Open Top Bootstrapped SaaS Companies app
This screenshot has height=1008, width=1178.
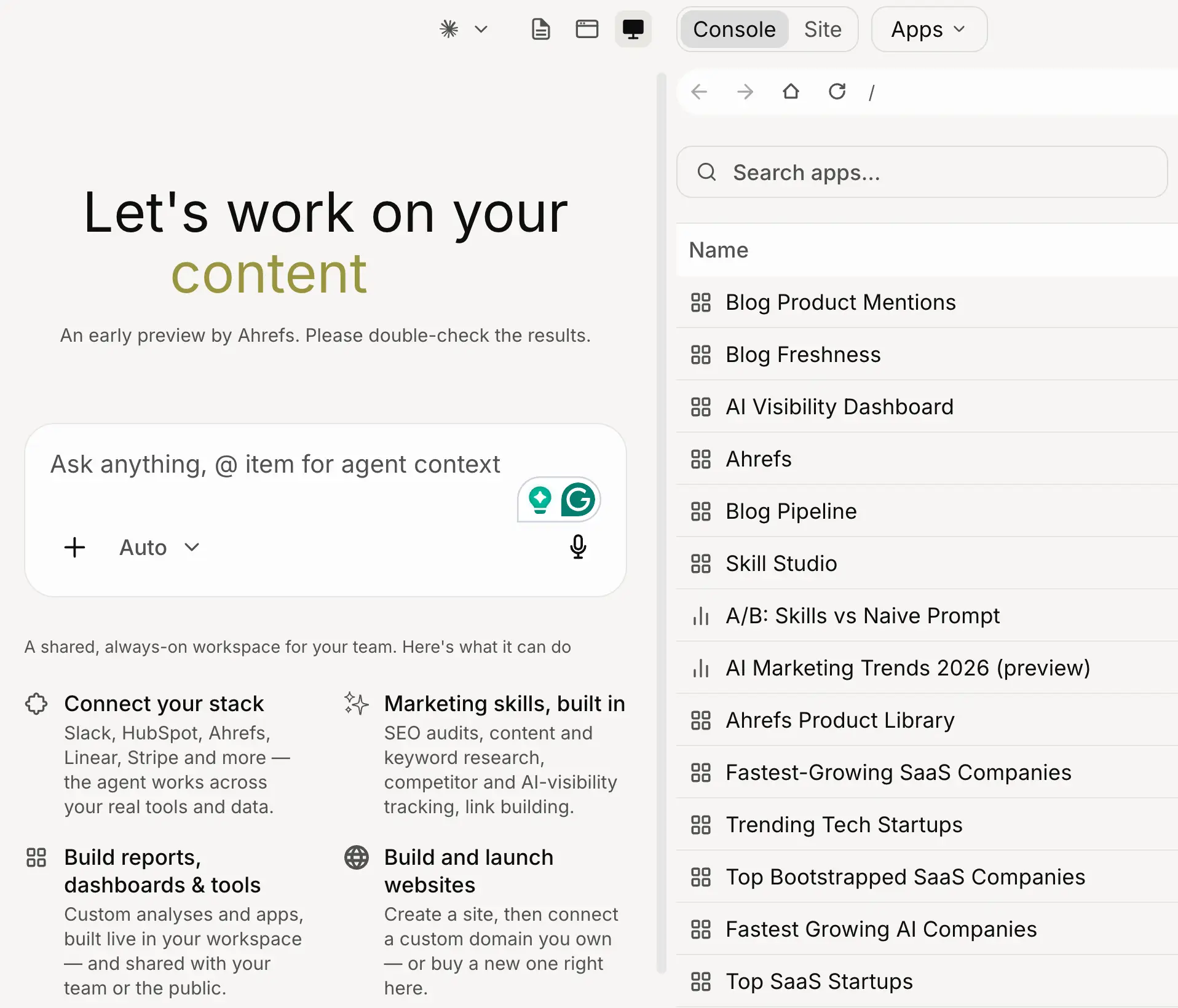[927, 877]
